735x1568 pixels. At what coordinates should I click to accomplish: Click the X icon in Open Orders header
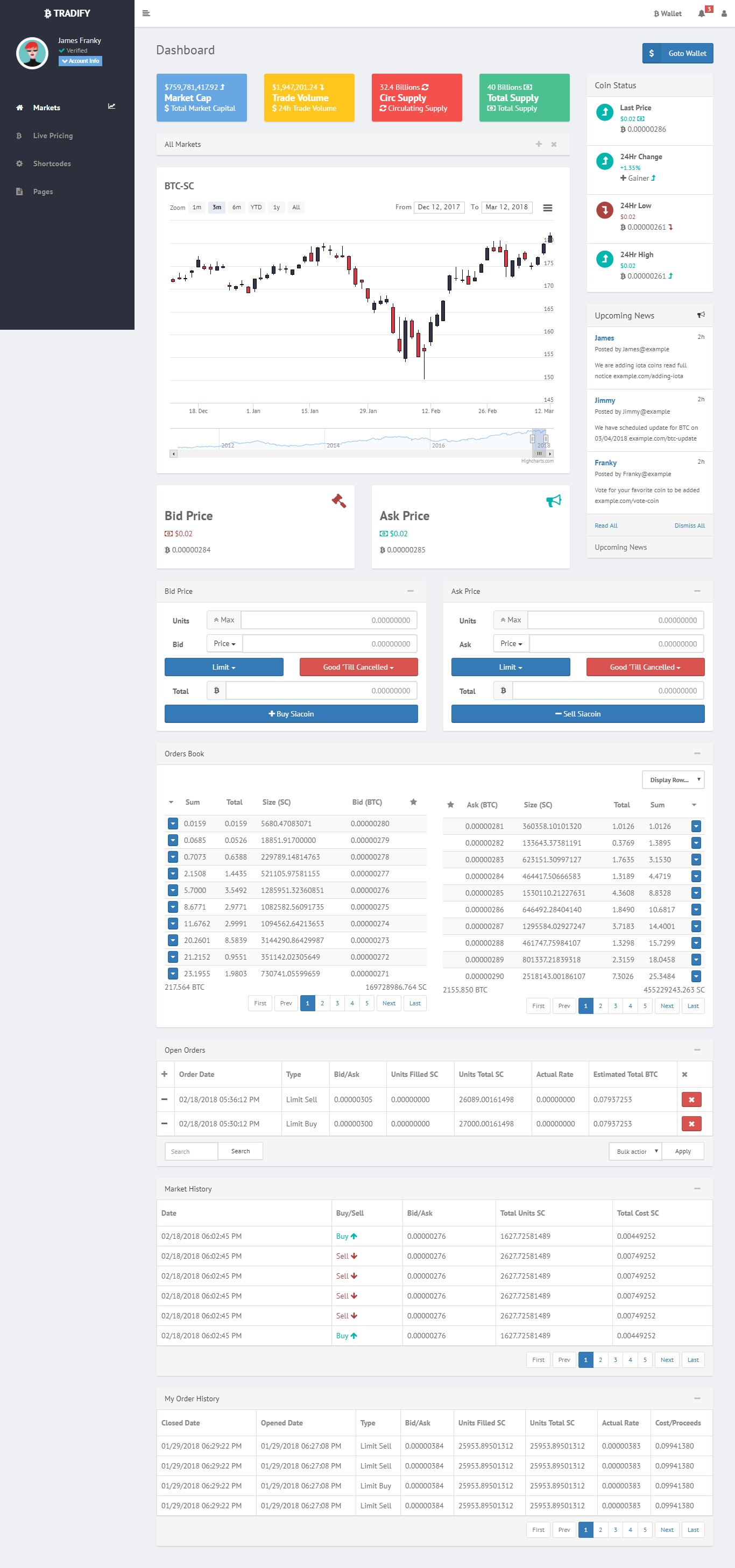684,1074
